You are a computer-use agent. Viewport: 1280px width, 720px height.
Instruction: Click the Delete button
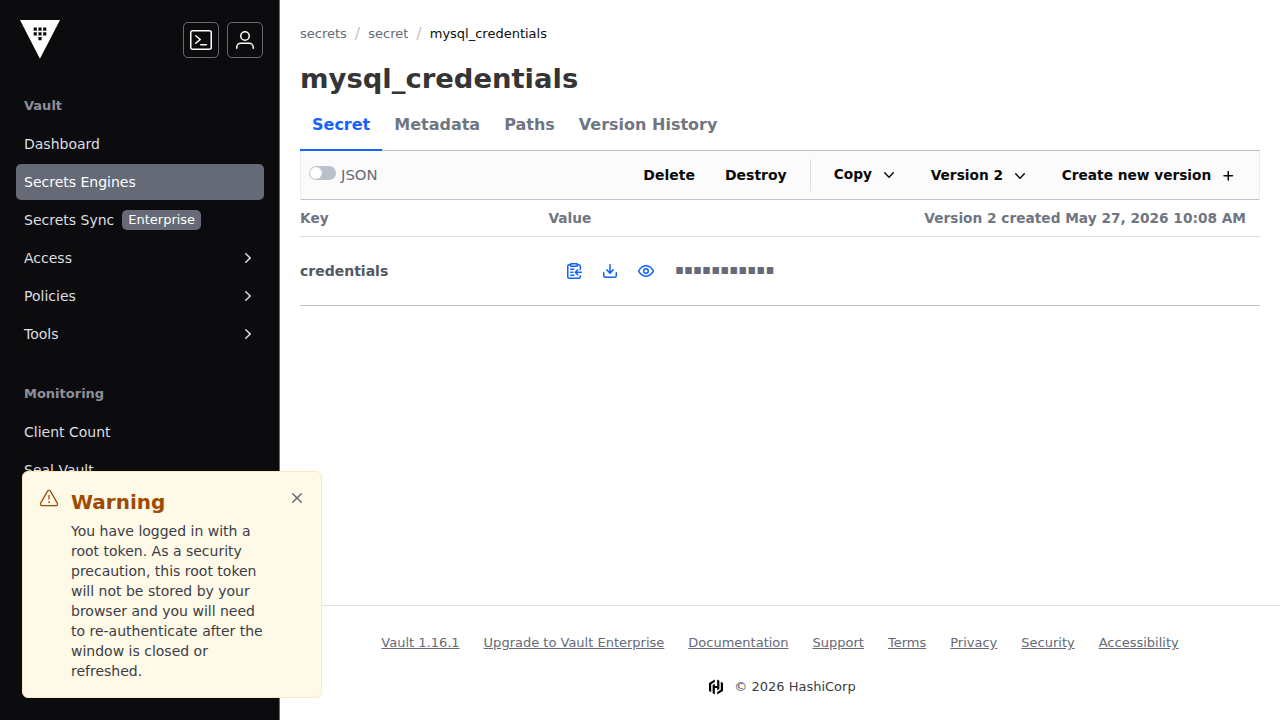pyautogui.click(x=669, y=175)
